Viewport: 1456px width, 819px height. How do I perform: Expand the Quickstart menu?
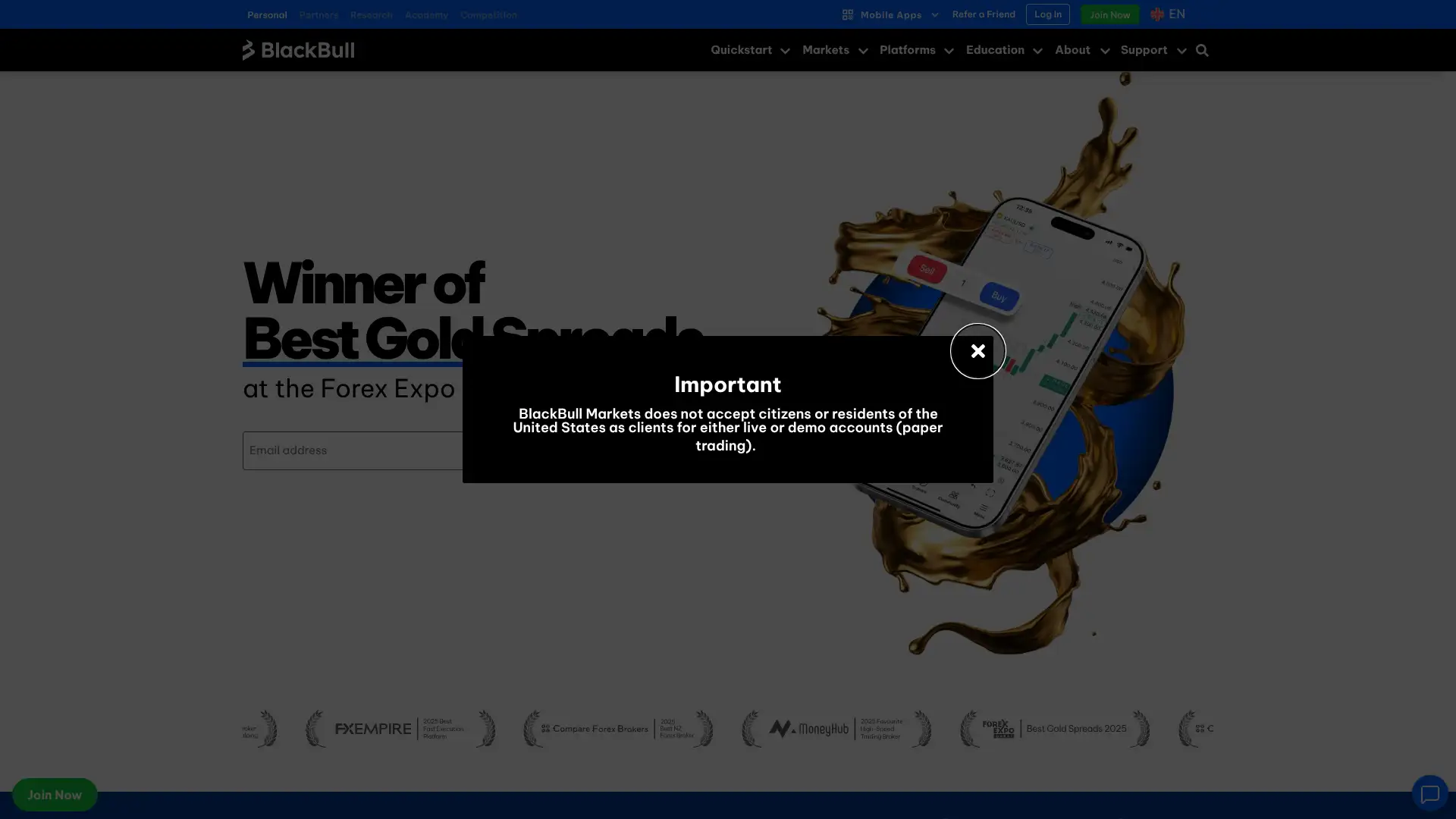[750, 50]
